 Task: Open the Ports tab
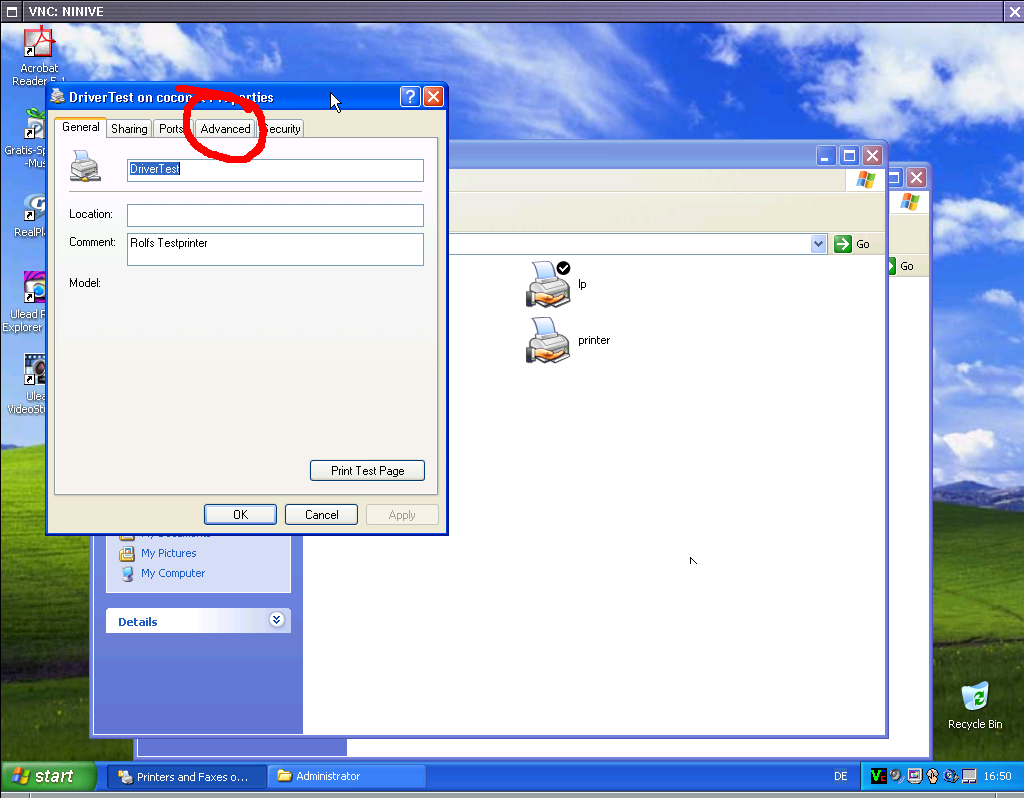[x=171, y=129]
